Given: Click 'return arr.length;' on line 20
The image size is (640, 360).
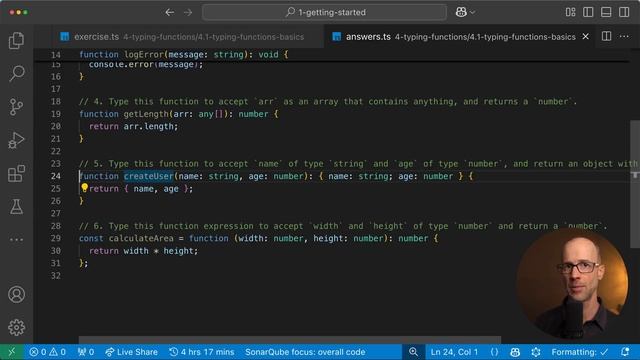Looking at the screenshot, I should (133, 127).
